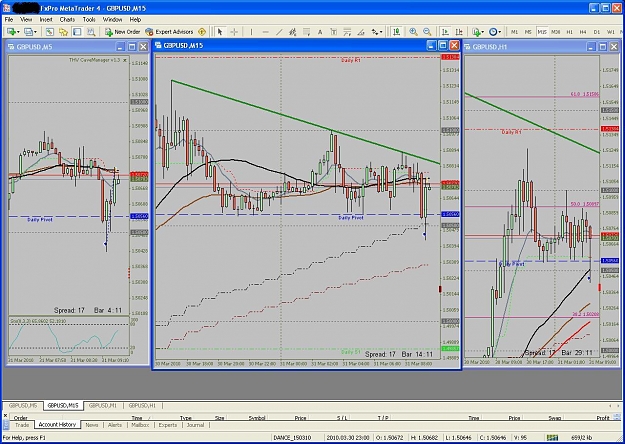This screenshot has width=625, height=444.
Task: Select the Fibonacci retracement tool
Action: [x=347, y=32]
